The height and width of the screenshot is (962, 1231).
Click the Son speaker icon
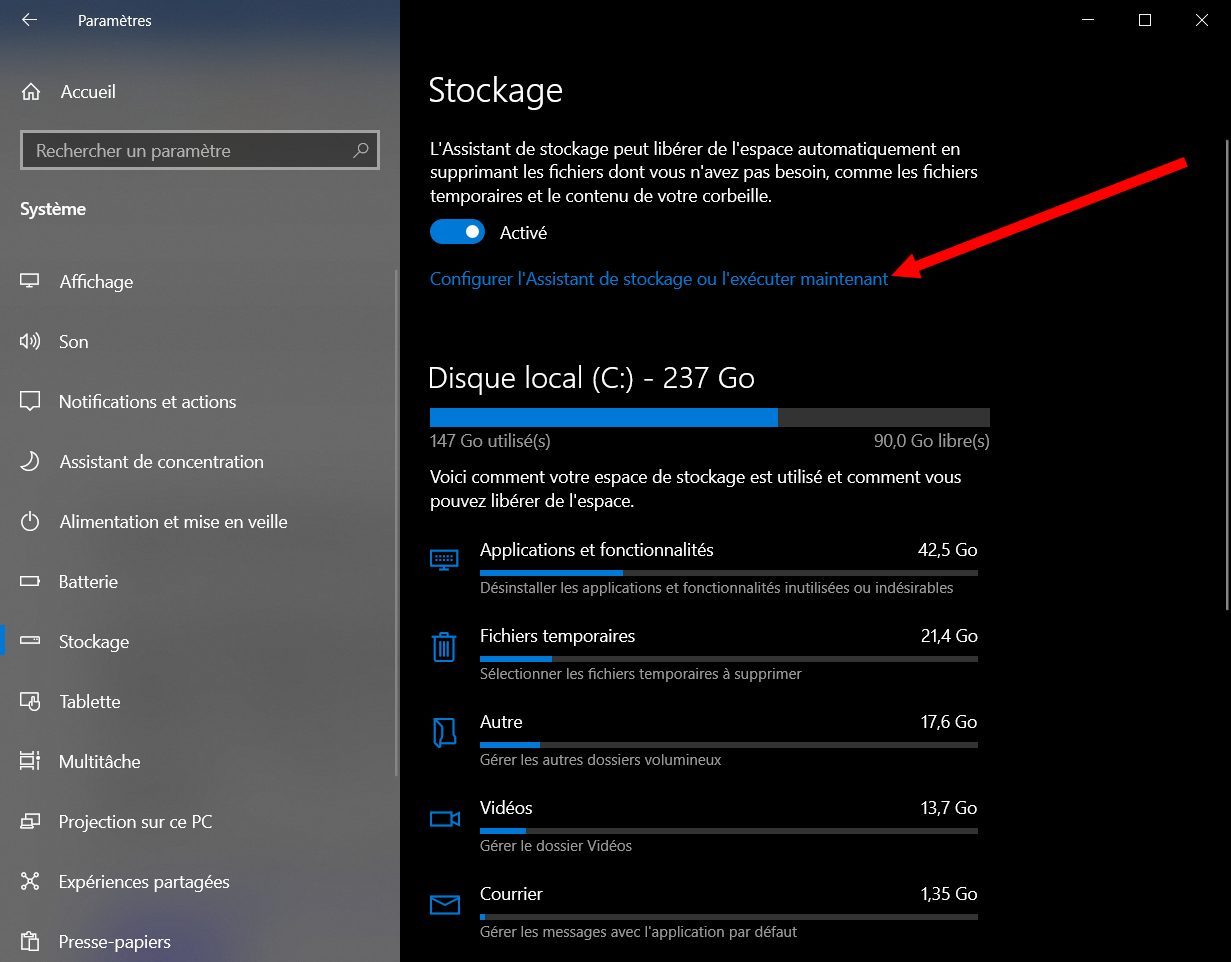click(30, 341)
